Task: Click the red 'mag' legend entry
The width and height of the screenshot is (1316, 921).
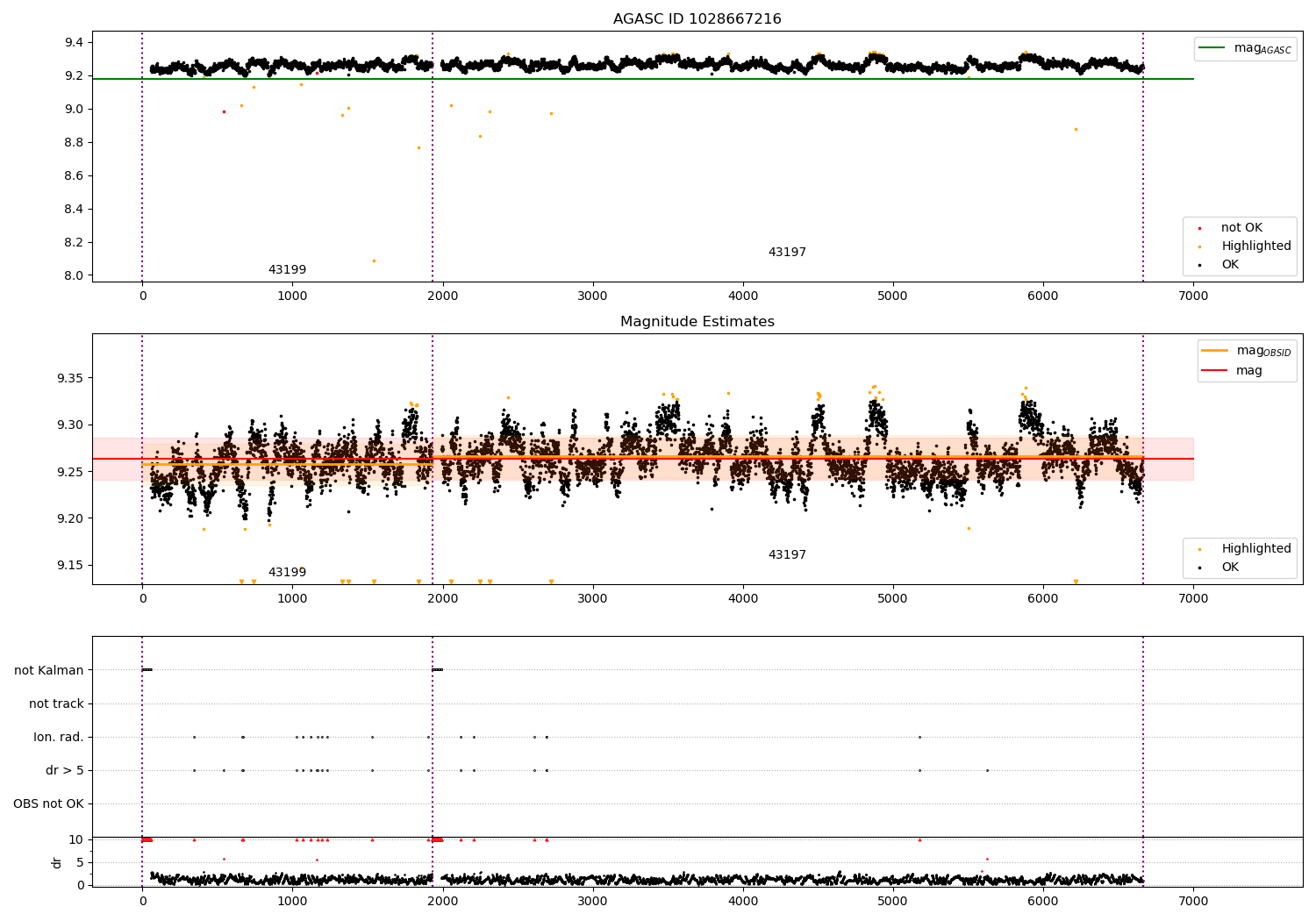Action: (1233, 371)
